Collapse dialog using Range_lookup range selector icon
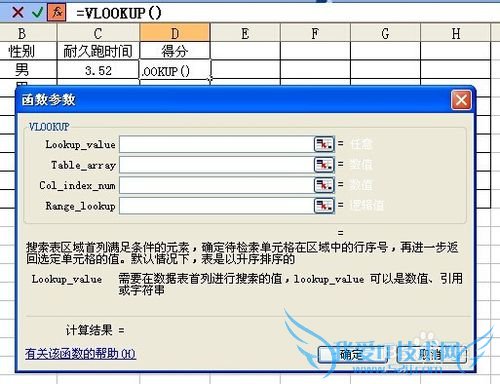This screenshot has height=384, width=500. (x=324, y=206)
